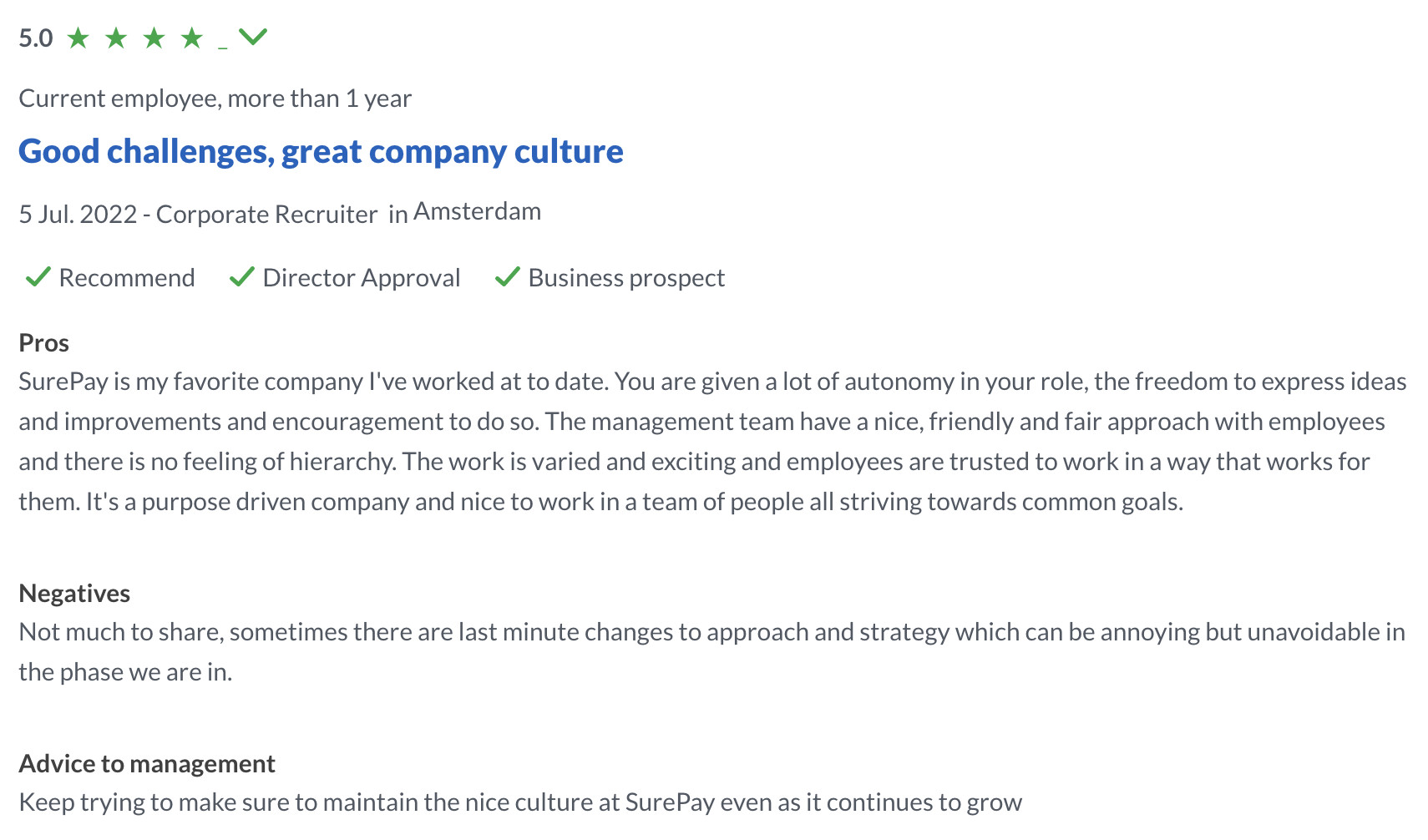Click the Advice to management heading

pos(147,763)
